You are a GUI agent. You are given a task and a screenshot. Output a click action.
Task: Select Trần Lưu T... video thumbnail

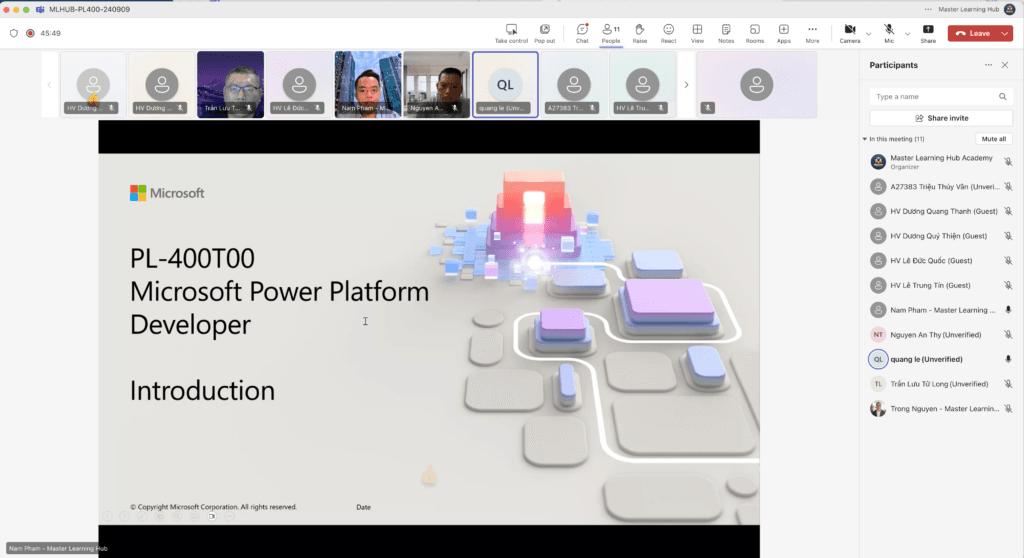pyautogui.click(x=231, y=84)
